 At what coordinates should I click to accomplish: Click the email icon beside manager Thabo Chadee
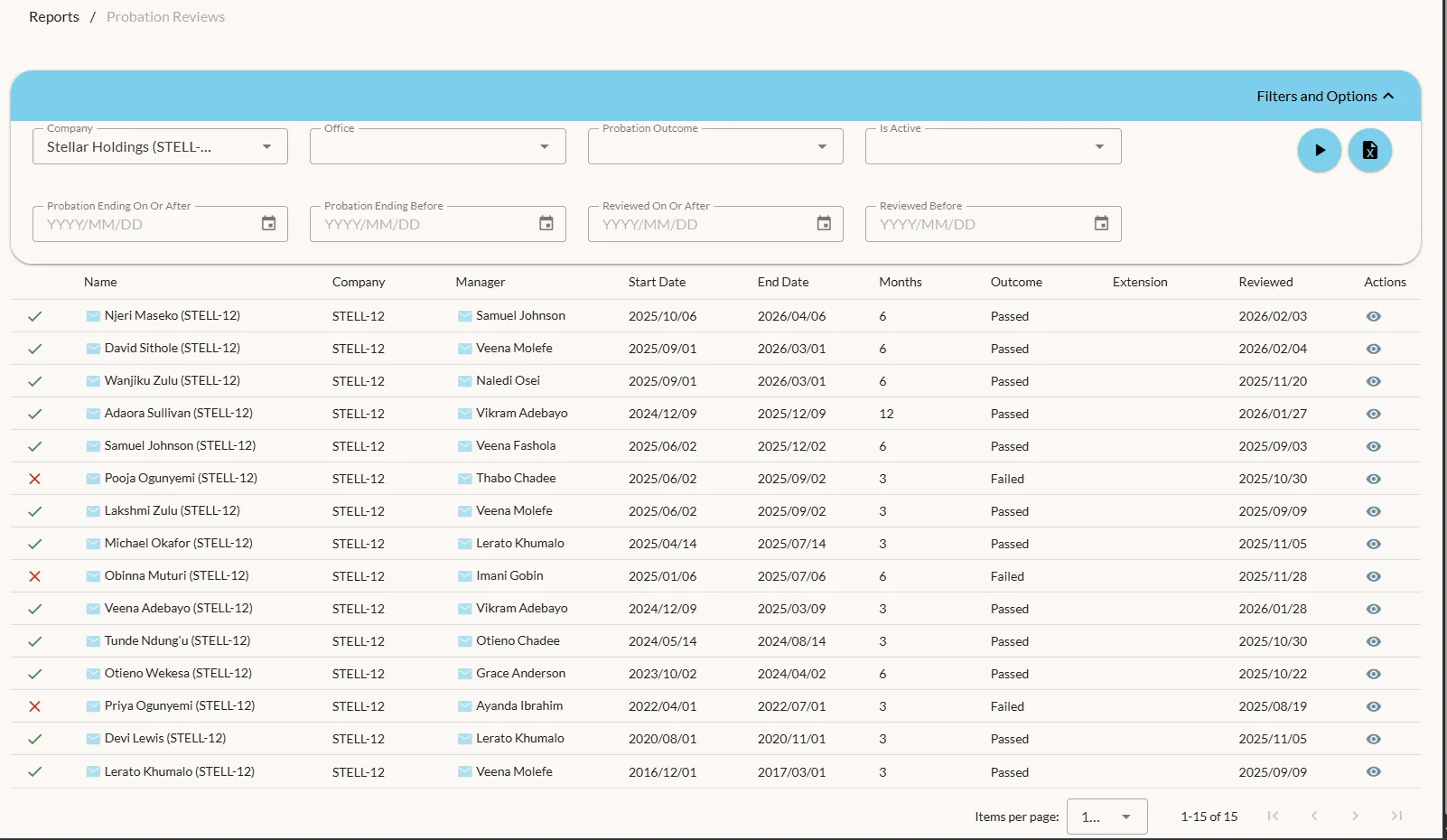(x=464, y=479)
